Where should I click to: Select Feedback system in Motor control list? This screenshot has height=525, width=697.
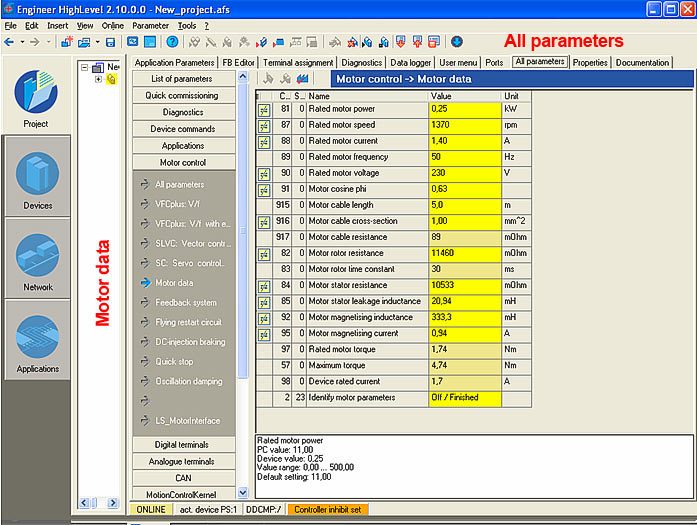(186, 302)
